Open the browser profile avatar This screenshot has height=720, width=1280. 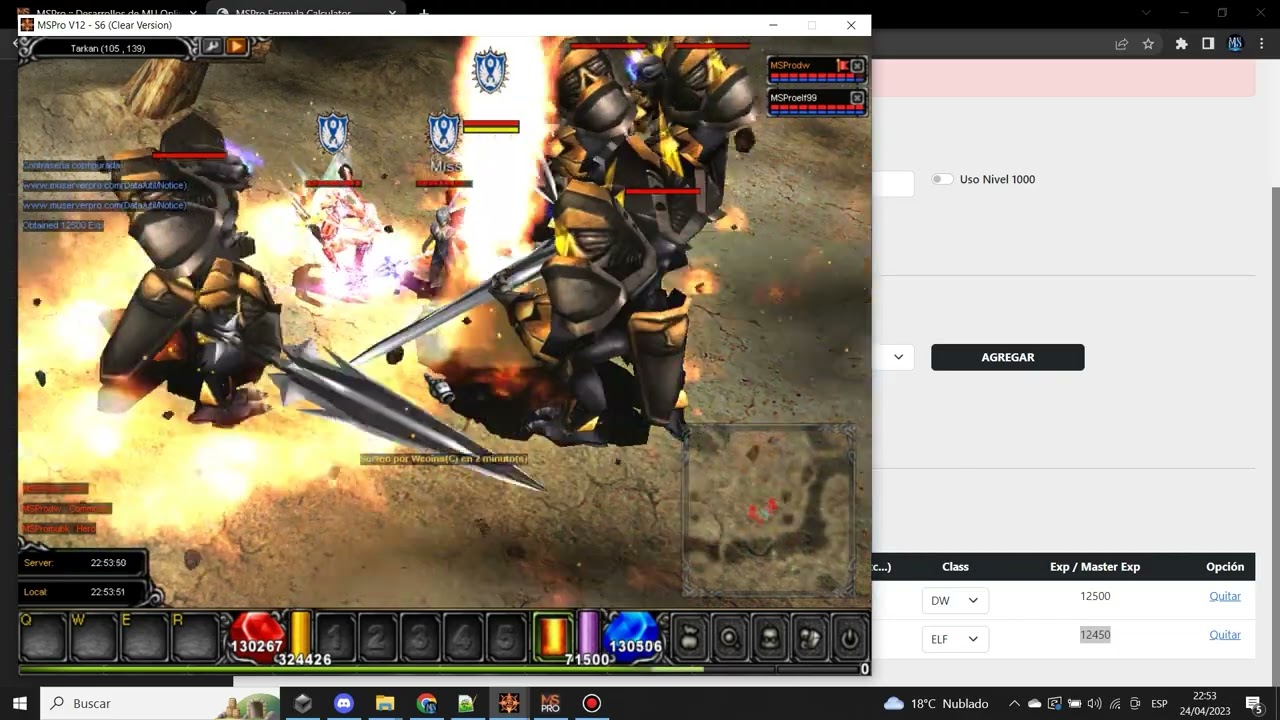(x=1235, y=44)
